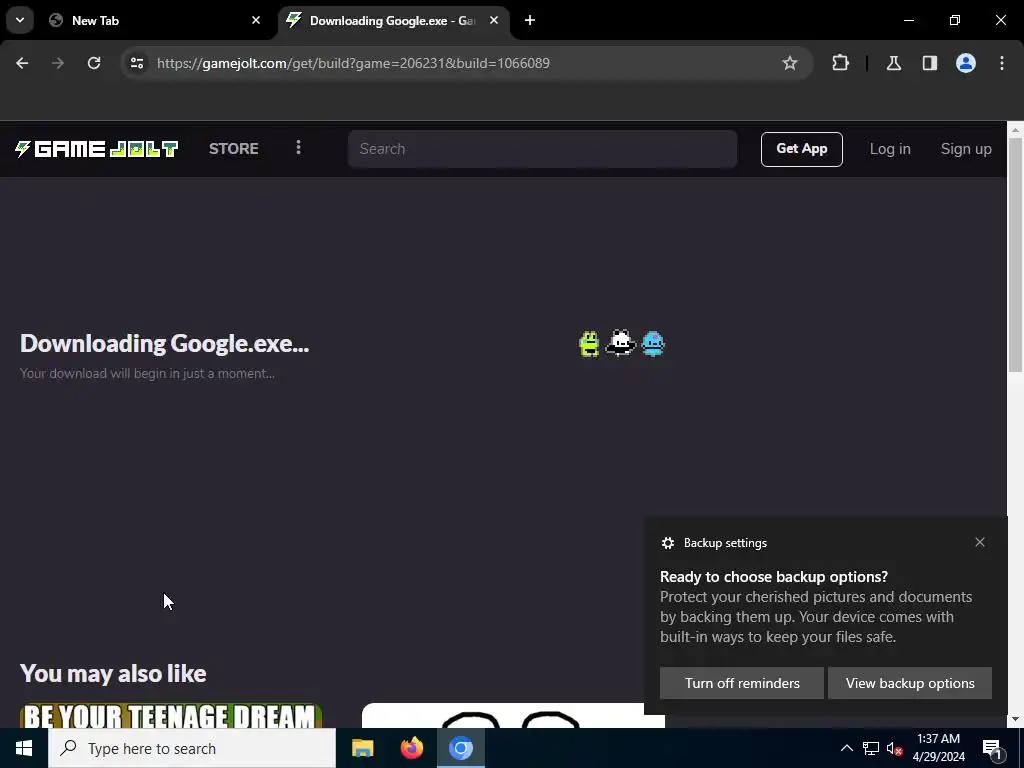Image resolution: width=1024 pixels, height=768 pixels.
Task: Launch Firefox from the taskbar
Action: [411, 748]
